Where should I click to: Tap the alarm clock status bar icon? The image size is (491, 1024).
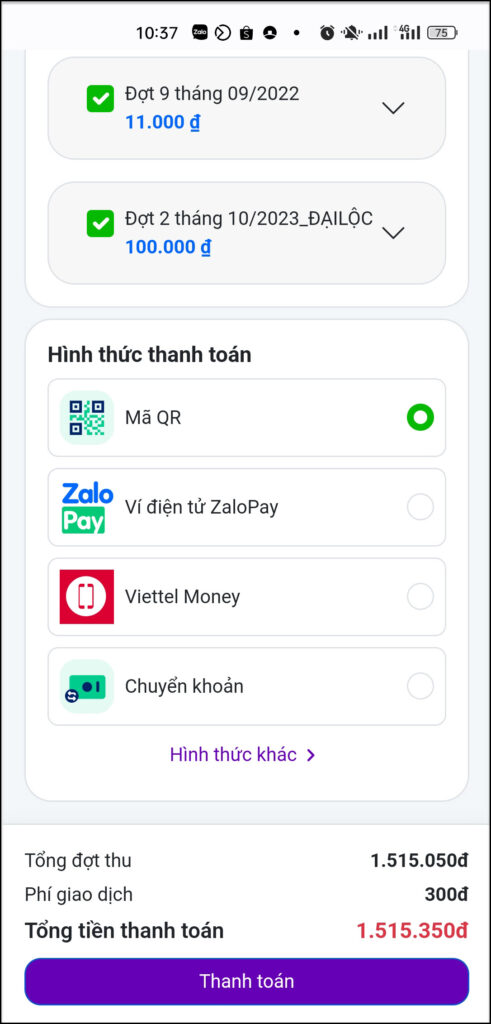click(x=327, y=32)
